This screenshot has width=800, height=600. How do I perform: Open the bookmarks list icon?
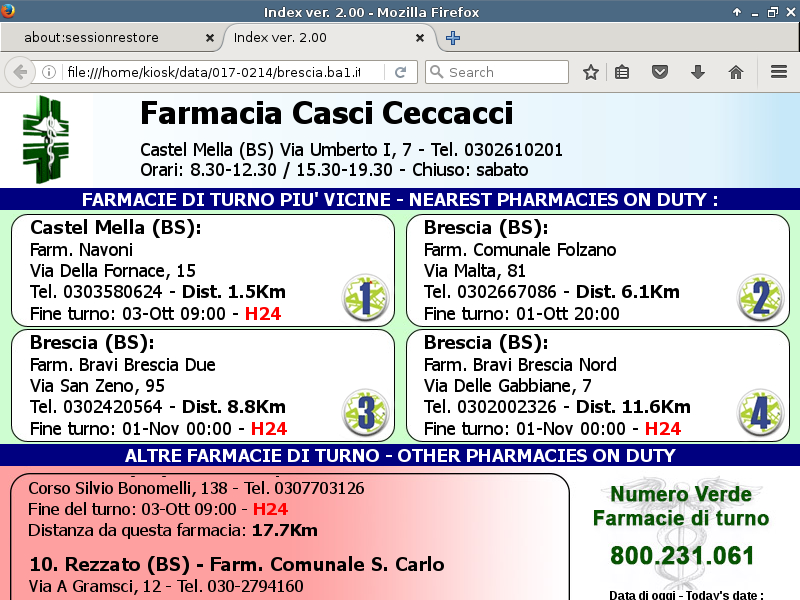coord(622,72)
